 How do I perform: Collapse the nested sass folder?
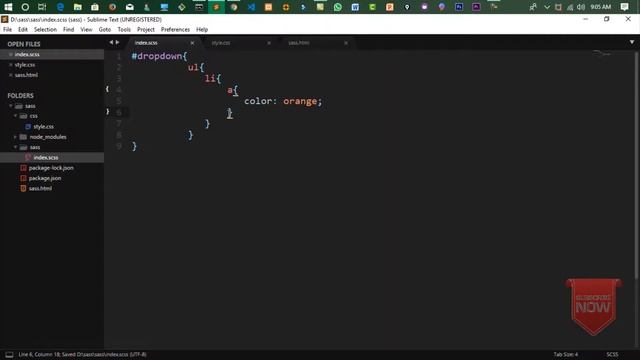pyautogui.click(x=16, y=147)
